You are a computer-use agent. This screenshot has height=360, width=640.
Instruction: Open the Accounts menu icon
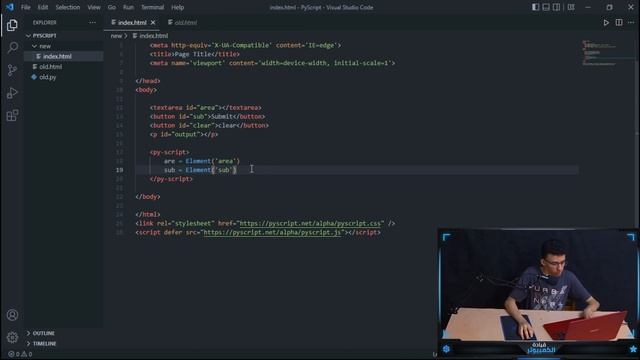12,315
